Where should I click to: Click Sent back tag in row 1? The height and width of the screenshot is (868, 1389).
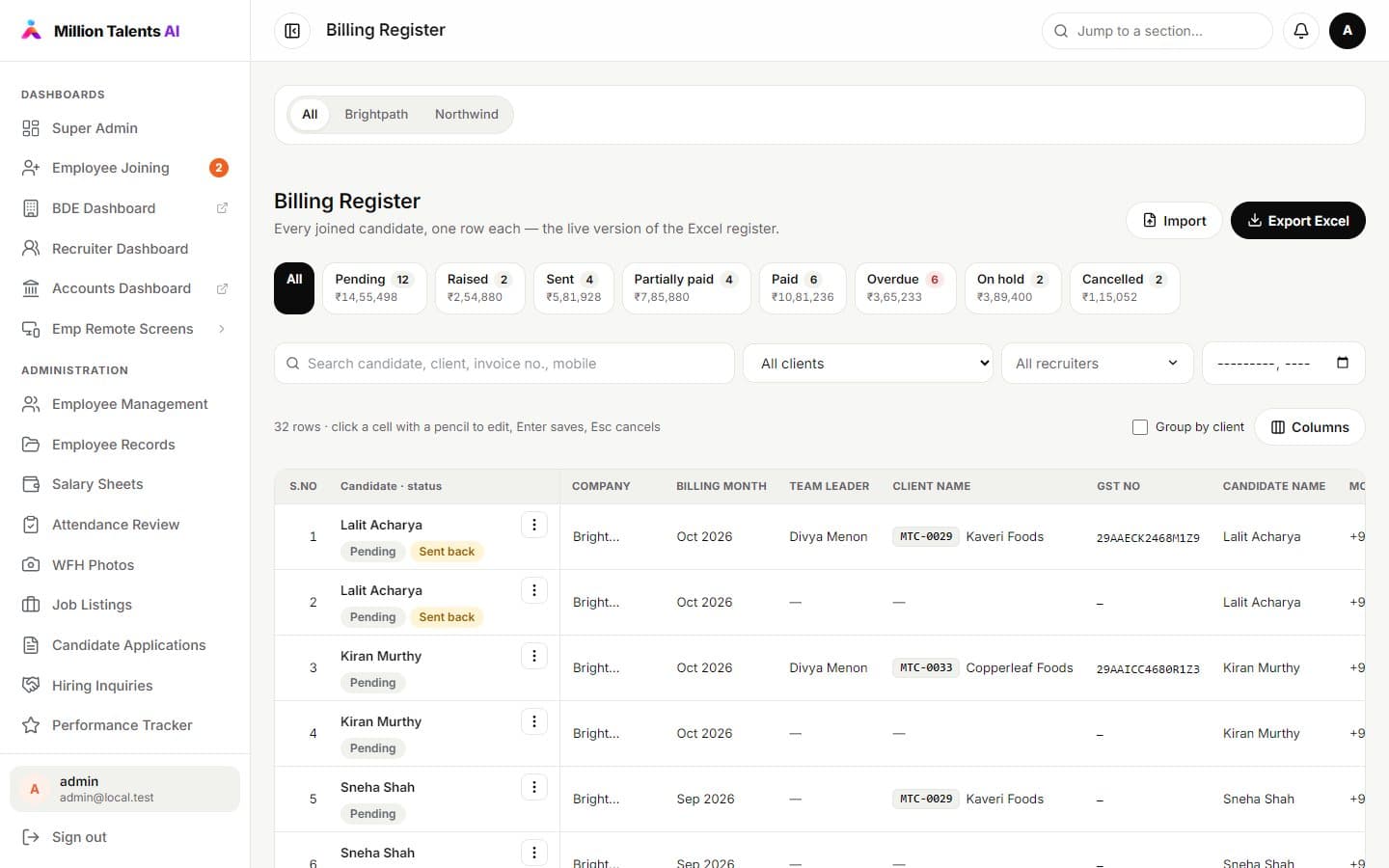point(447,552)
